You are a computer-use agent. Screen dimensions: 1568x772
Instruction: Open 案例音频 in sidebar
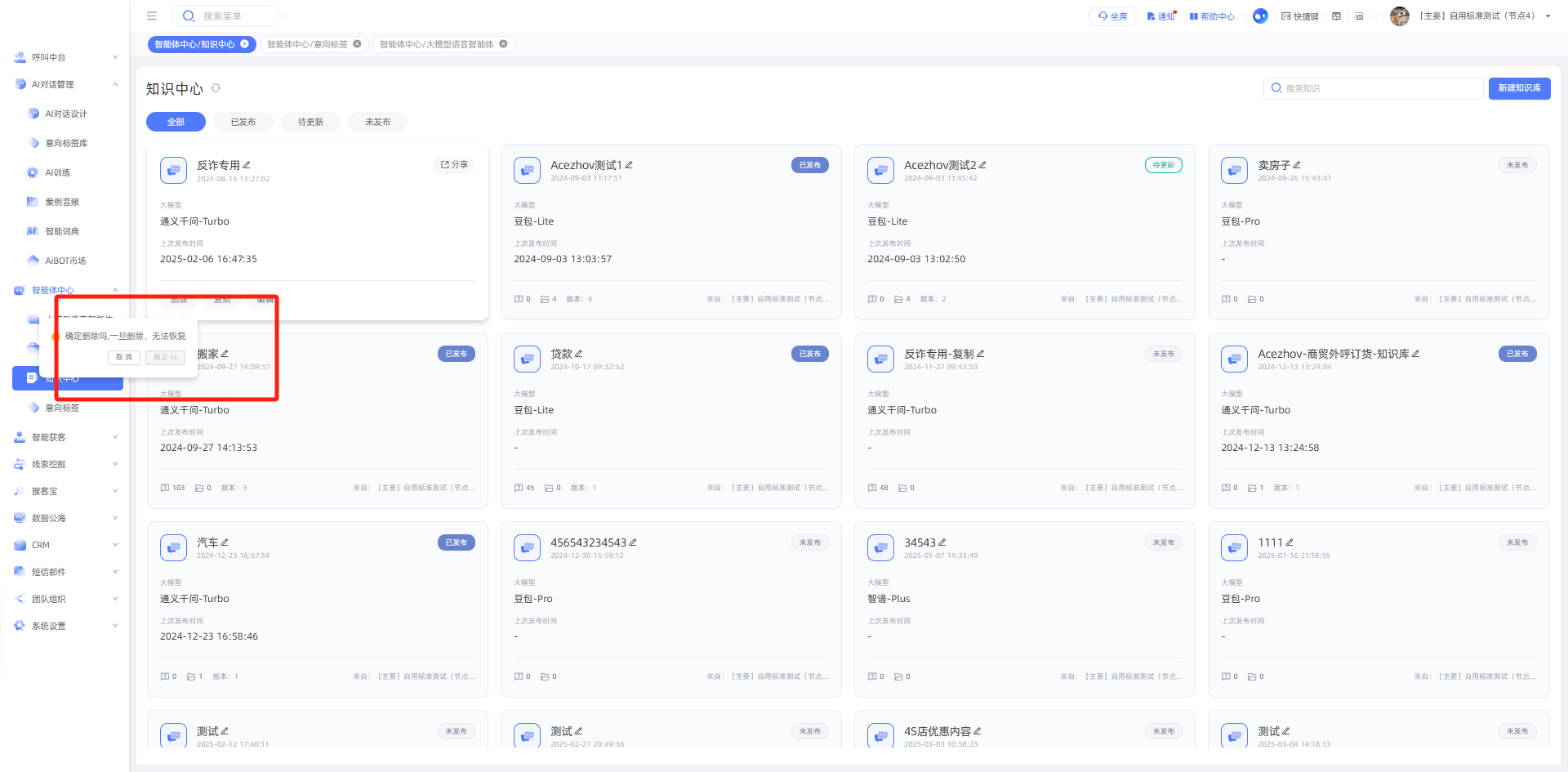(x=62, y=202)
